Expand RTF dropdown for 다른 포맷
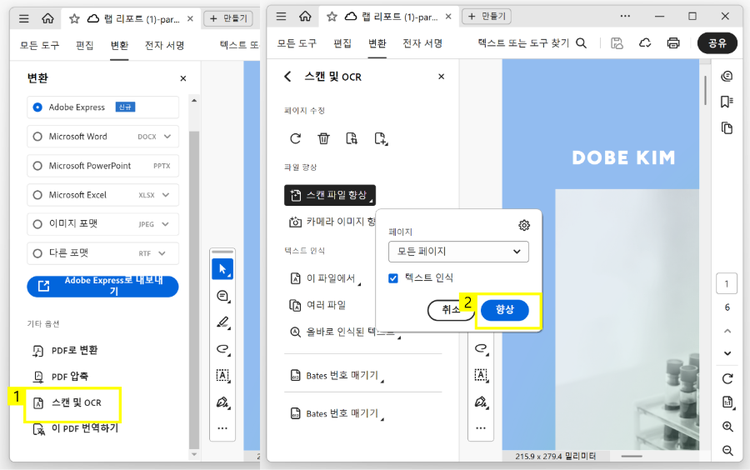The image size is (750, 470). pyautogui.click(x=162, y=253)
